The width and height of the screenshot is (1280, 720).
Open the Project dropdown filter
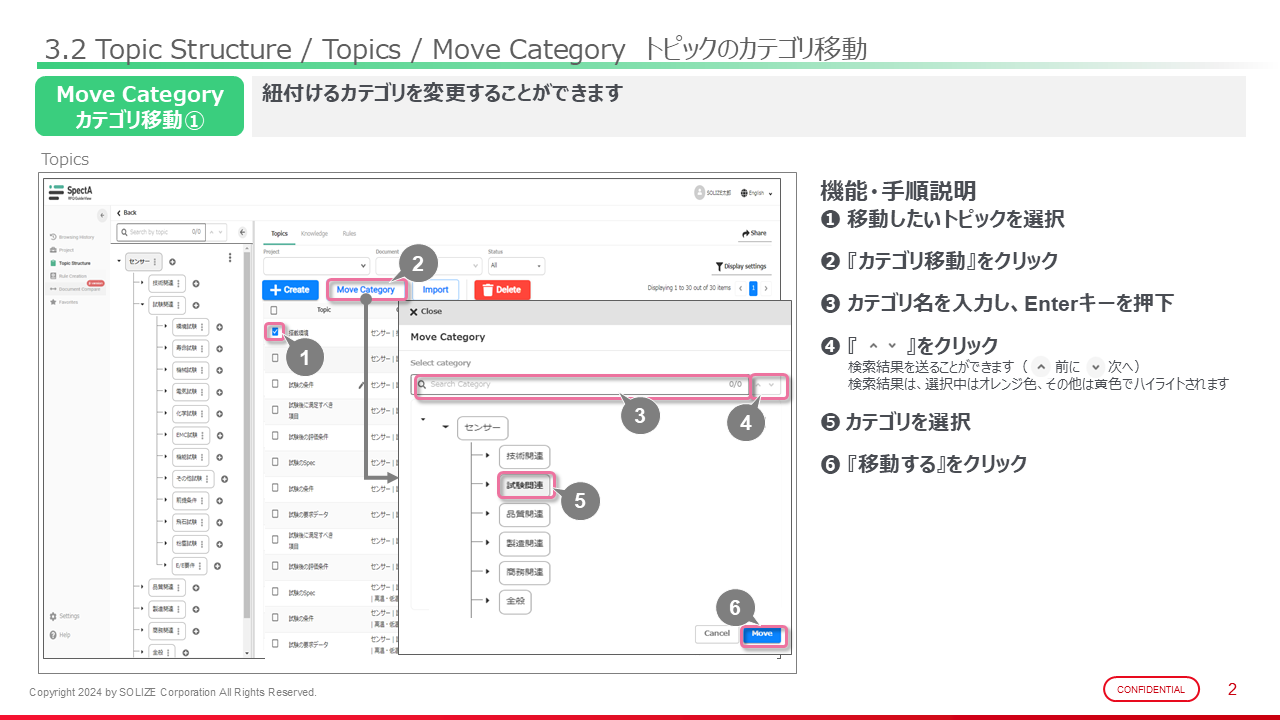point(316,267)
